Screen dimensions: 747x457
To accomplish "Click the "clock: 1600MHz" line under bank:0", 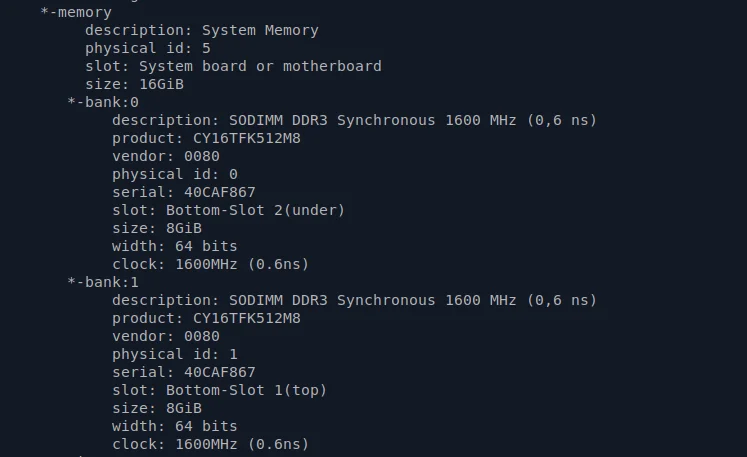I will pyautogui.click(x=210, y=264).
